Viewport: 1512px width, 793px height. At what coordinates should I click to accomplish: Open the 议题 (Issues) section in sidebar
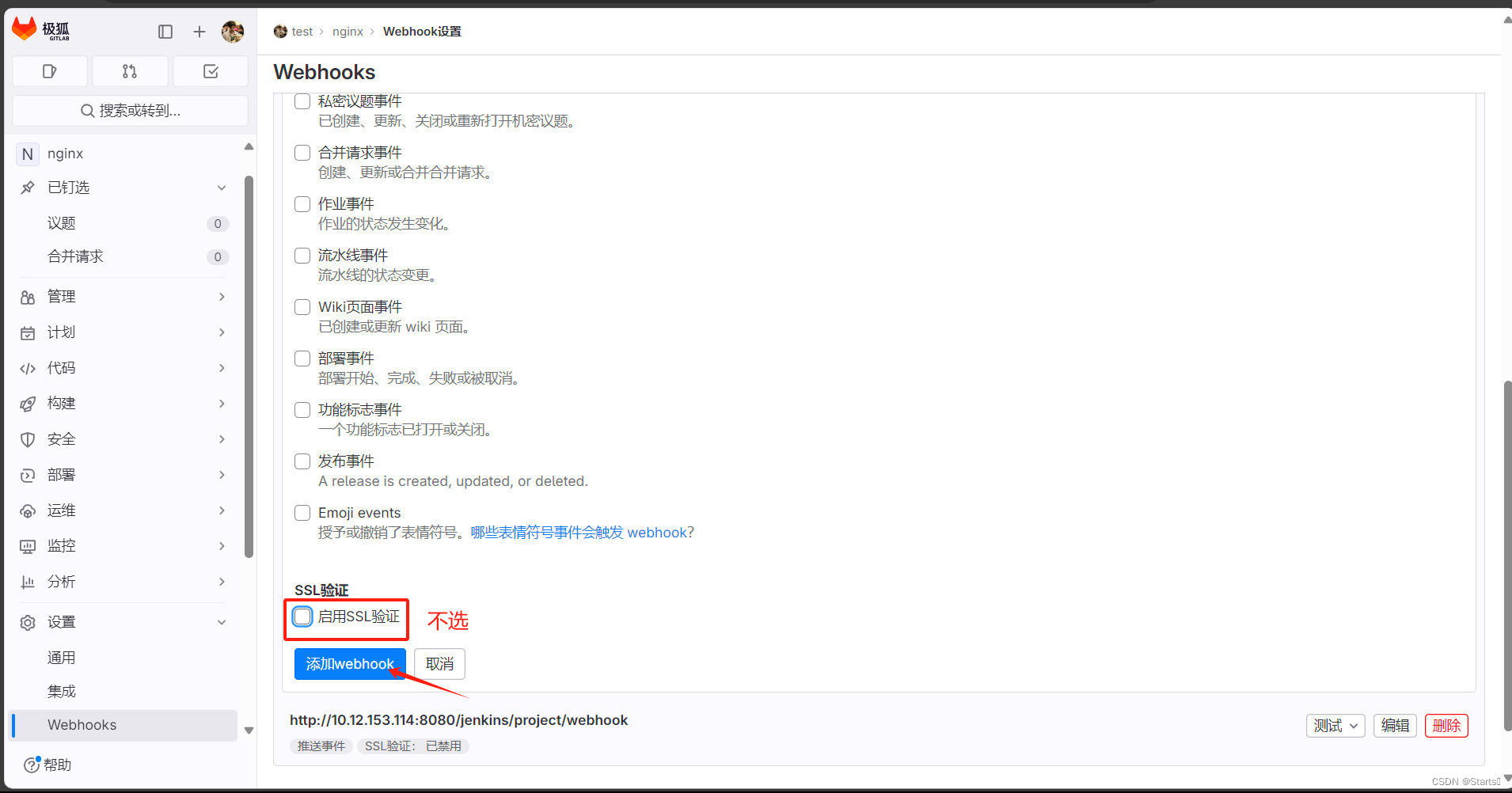pyautogui.click(x=61, y=222)
